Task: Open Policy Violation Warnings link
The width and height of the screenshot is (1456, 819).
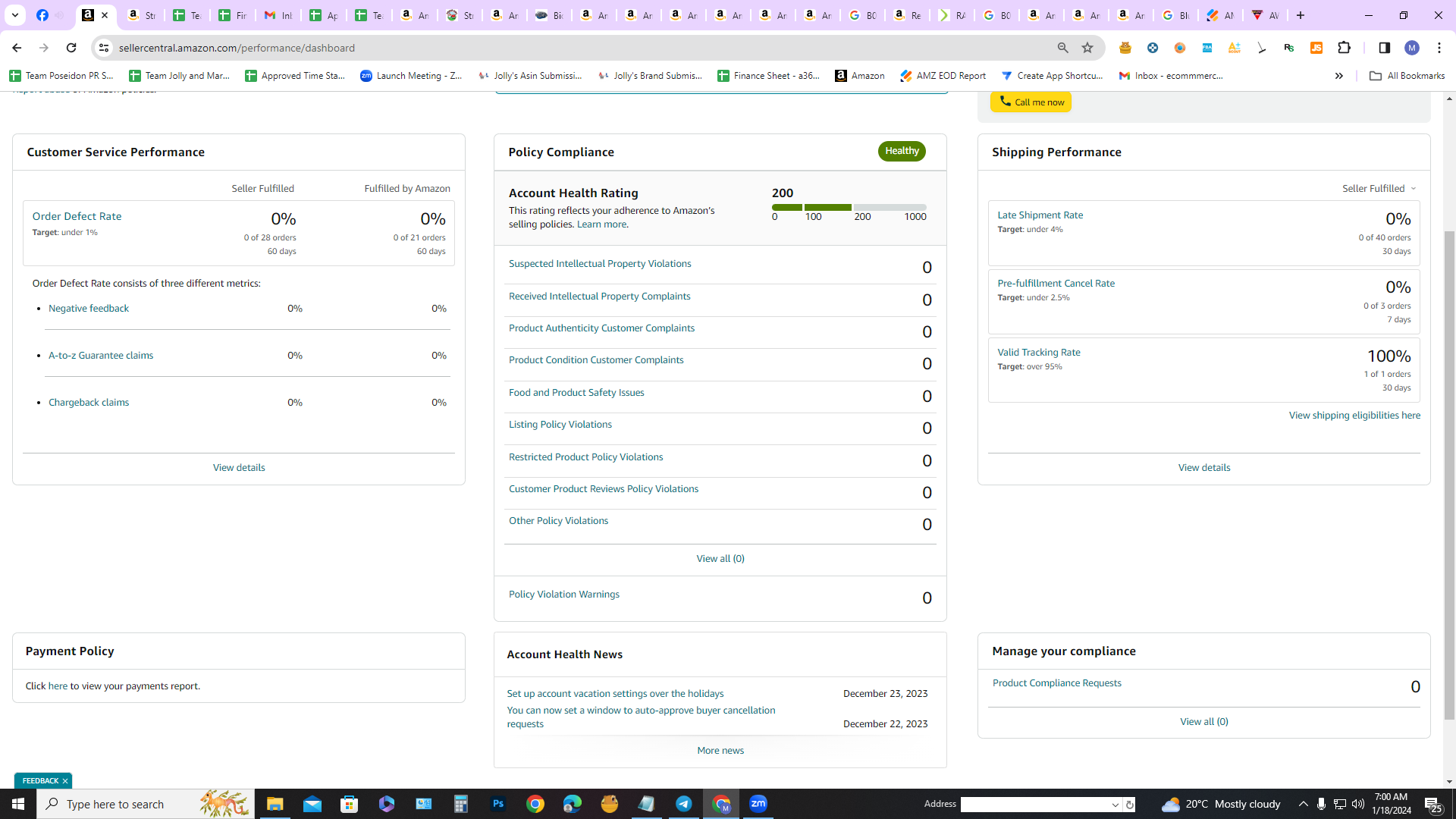Action: (564, 594)
